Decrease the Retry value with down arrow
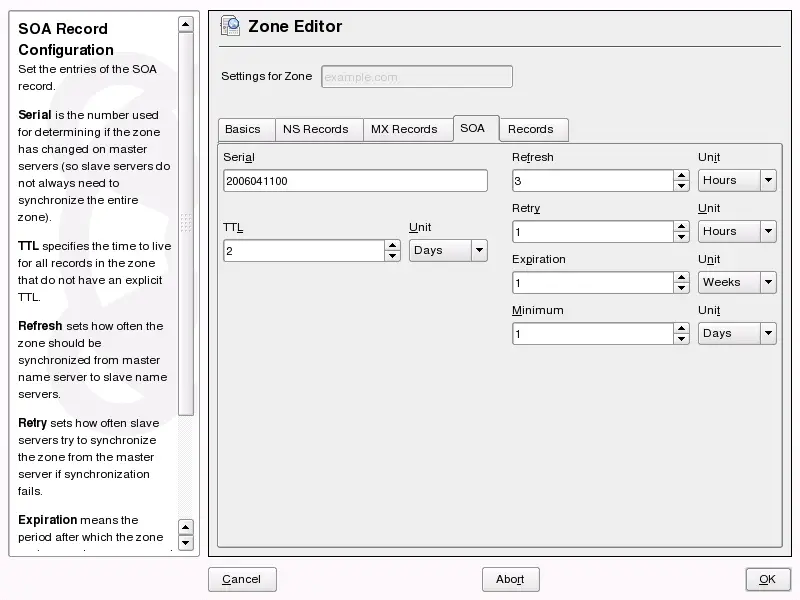Viewport: 800px width, 600px height. pos(681,237)
